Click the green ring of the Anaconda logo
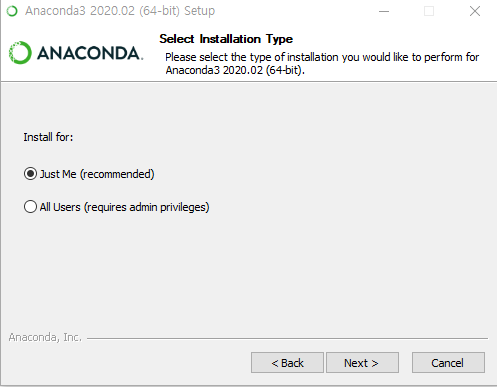 [20, 53]
